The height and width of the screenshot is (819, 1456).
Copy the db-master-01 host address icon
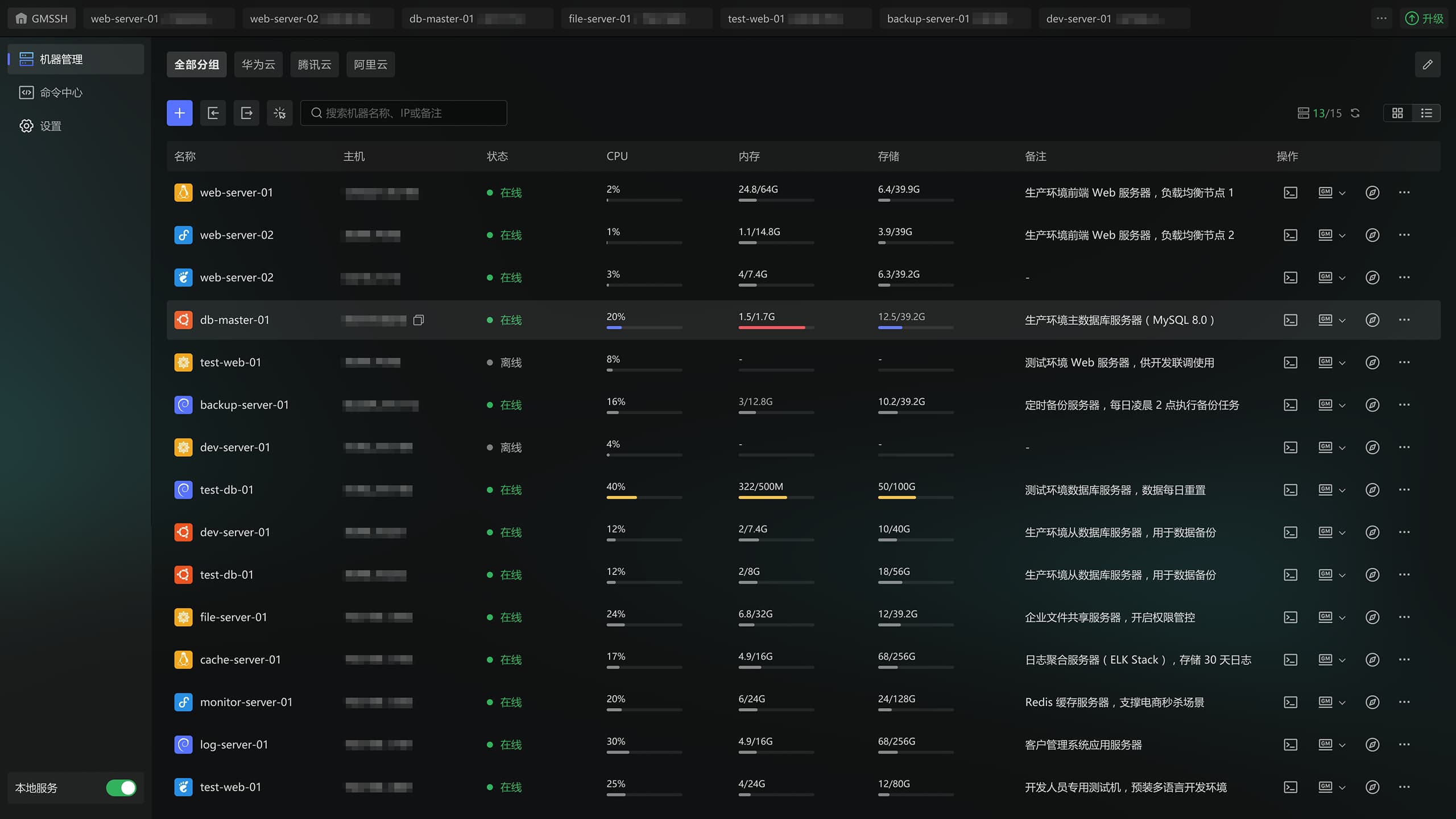click(419, 320)
